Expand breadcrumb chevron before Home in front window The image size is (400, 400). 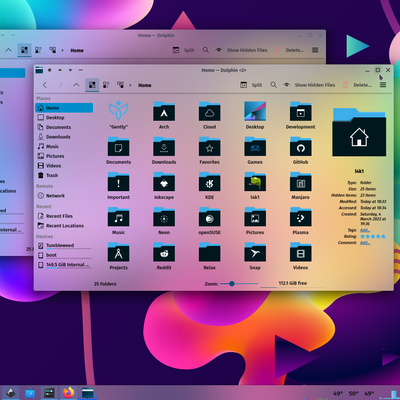pos(130,85)
